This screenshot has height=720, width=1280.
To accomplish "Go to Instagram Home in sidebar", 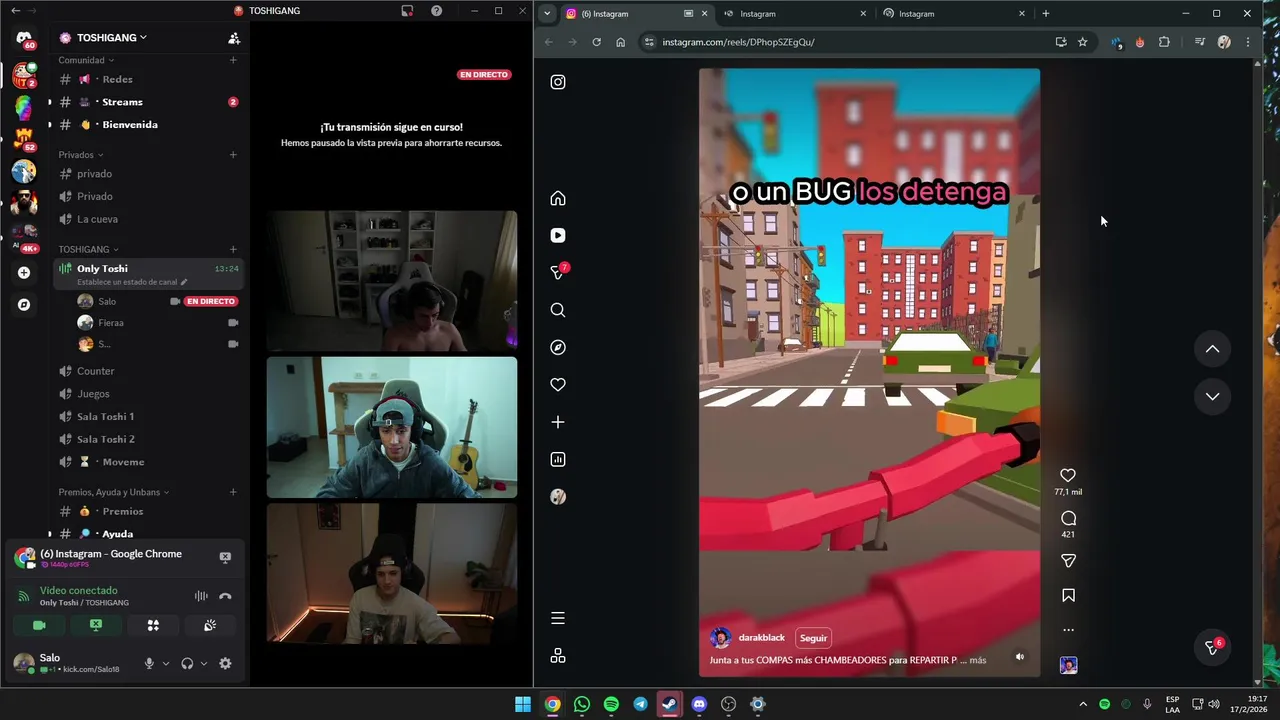I will (558, 198).
